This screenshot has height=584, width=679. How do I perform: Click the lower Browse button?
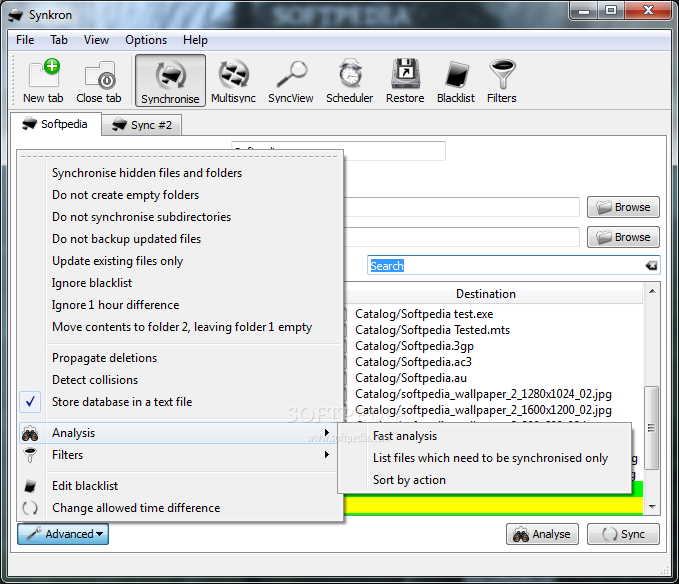point(623,237)
